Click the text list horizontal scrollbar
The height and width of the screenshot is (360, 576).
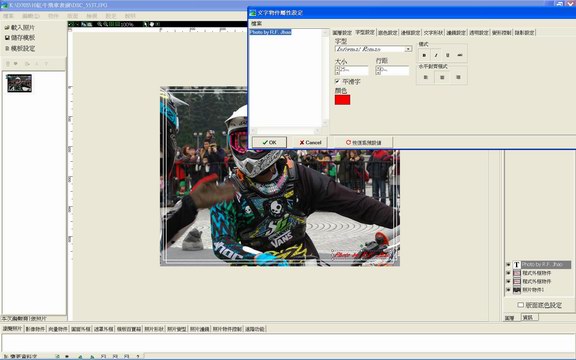point(285,130)
